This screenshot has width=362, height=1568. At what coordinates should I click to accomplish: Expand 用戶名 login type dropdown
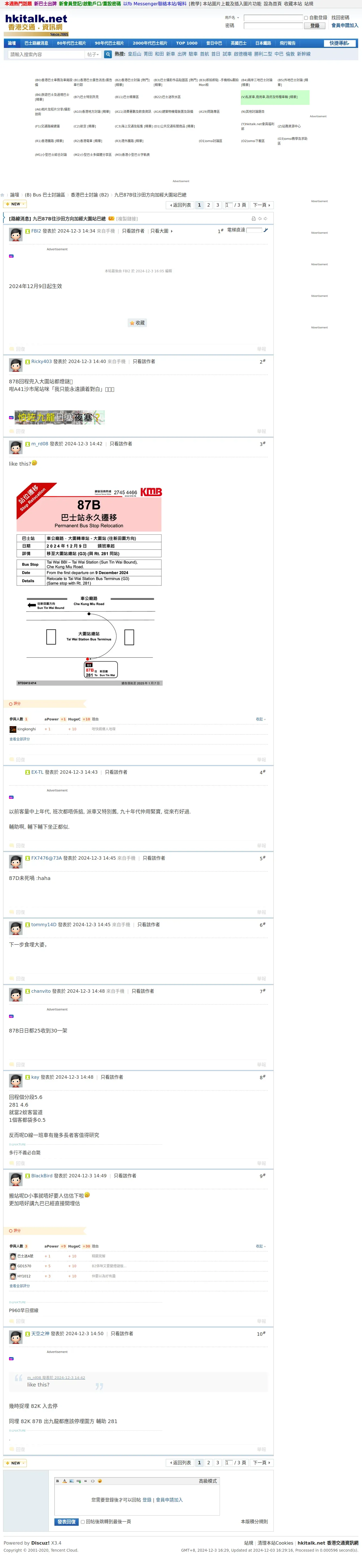(x=232, y=18)
